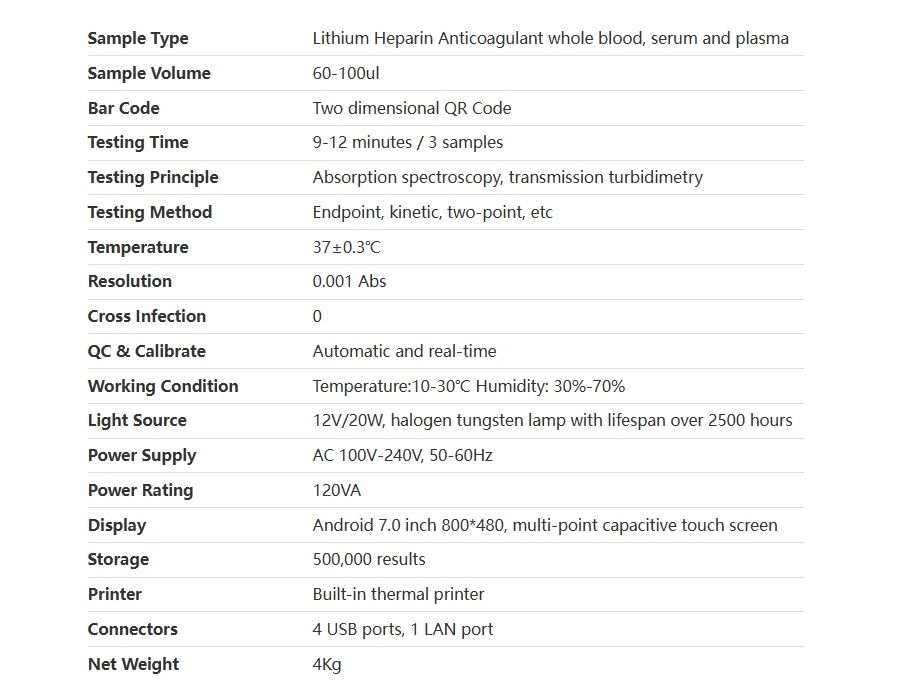Click the 500,000 results storage value

(369, 559)
